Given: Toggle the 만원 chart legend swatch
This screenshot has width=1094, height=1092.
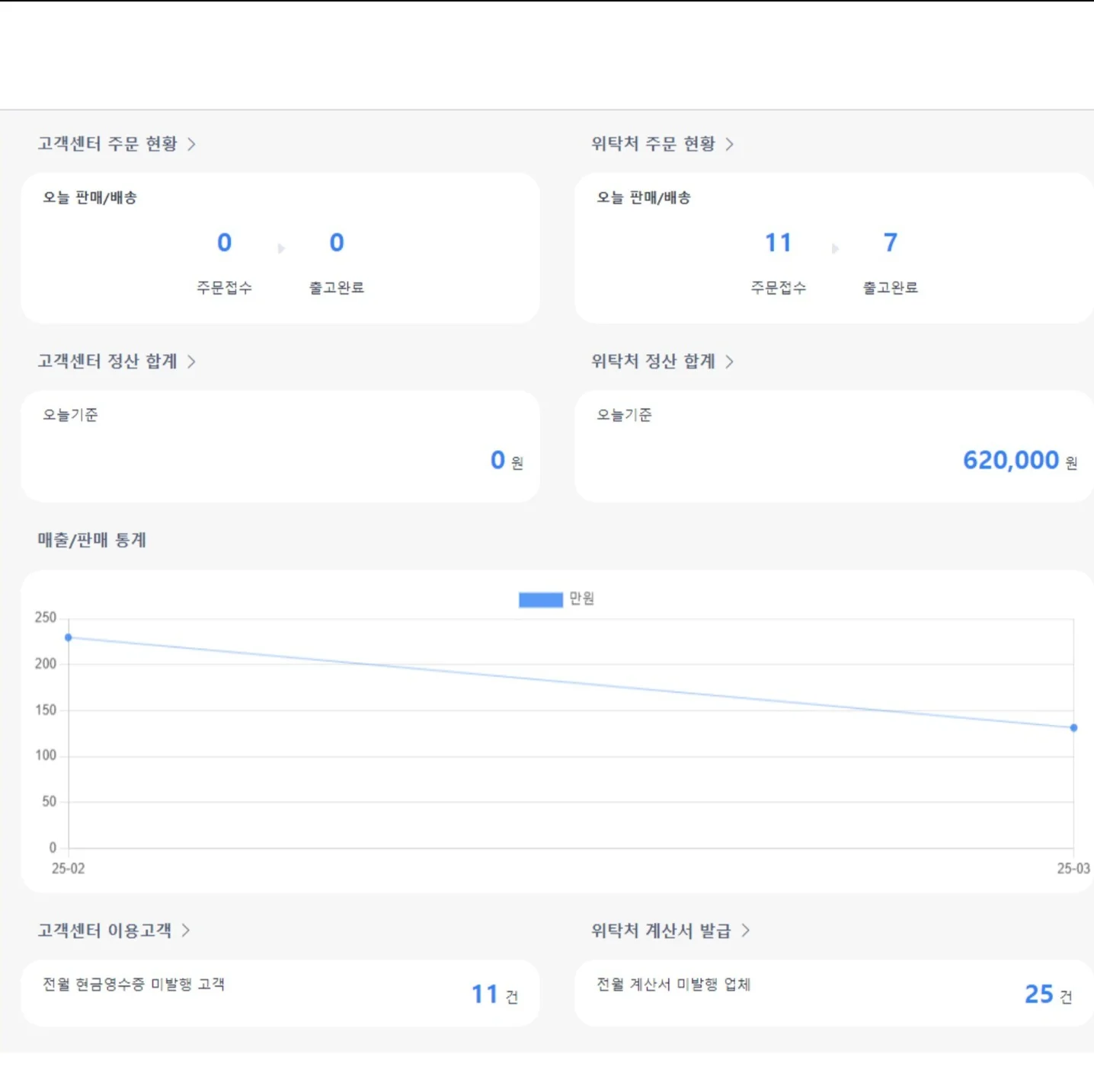Looking at the screenshot, I should coord(540,600).
